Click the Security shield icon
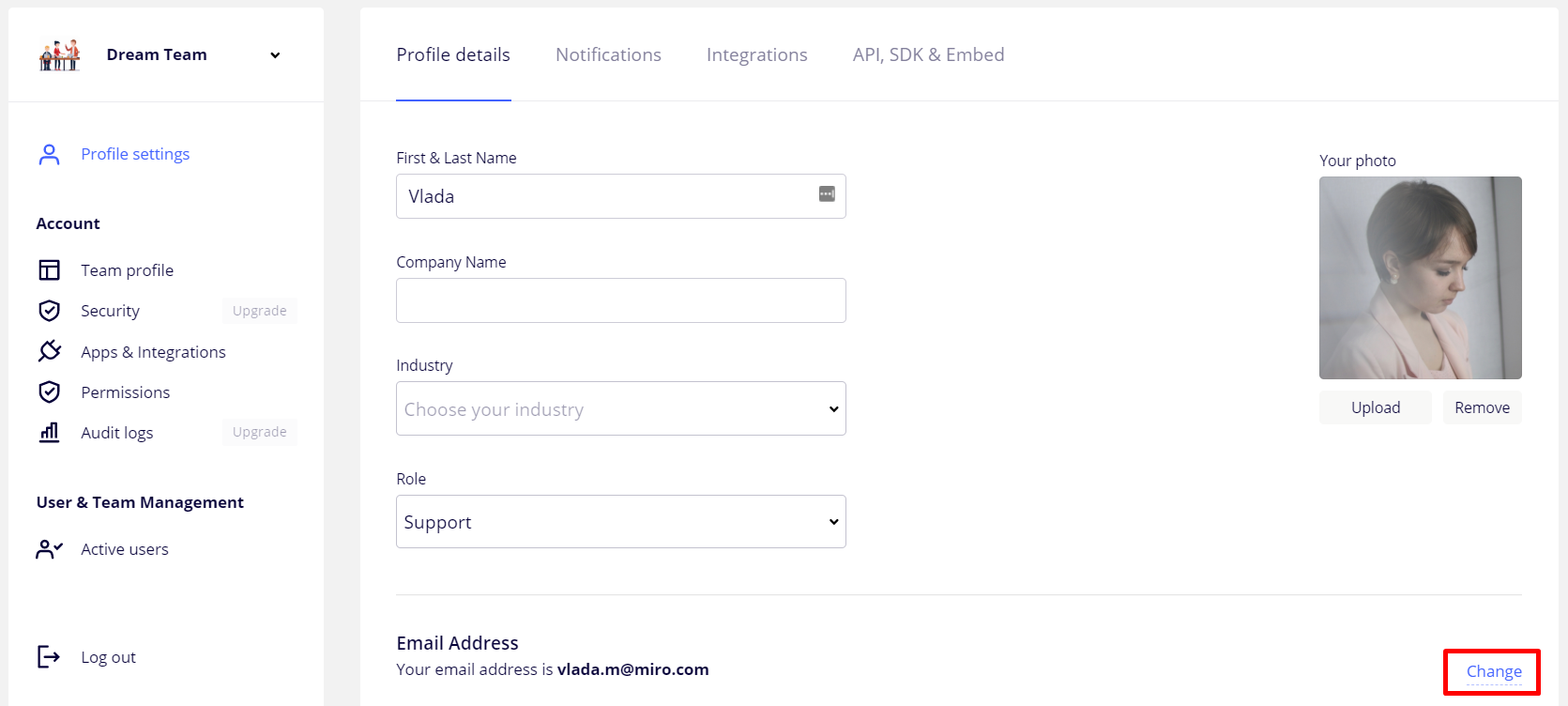 click(x=49, y=311)
